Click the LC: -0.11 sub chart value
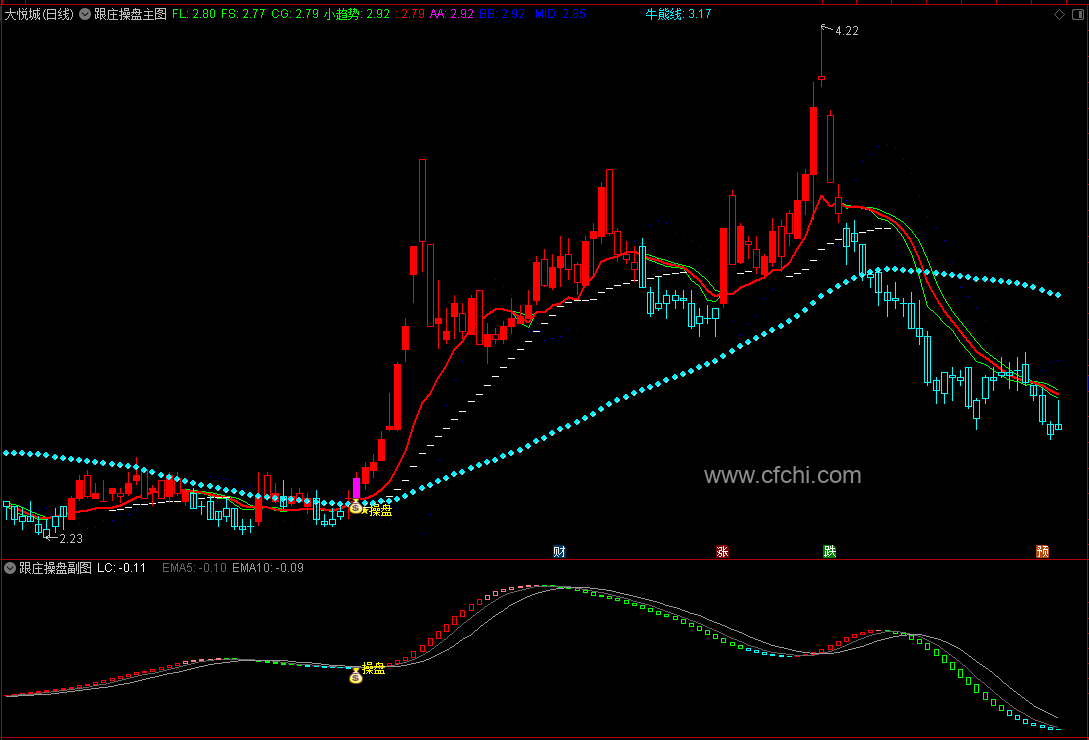The image size is (1089, 740). coord(122,568)
